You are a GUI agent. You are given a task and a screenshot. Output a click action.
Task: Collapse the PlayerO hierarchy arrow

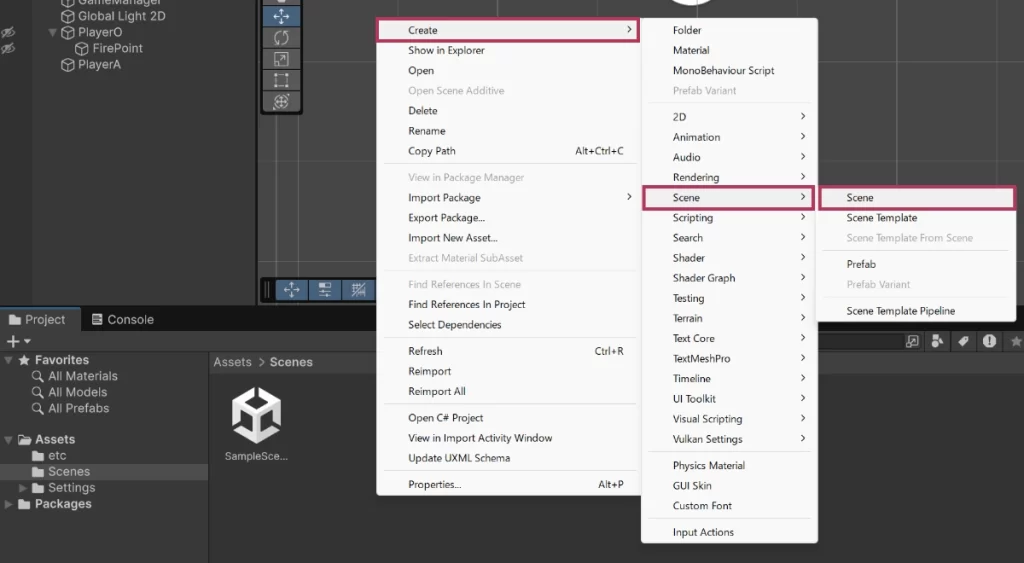pos(53,33)
